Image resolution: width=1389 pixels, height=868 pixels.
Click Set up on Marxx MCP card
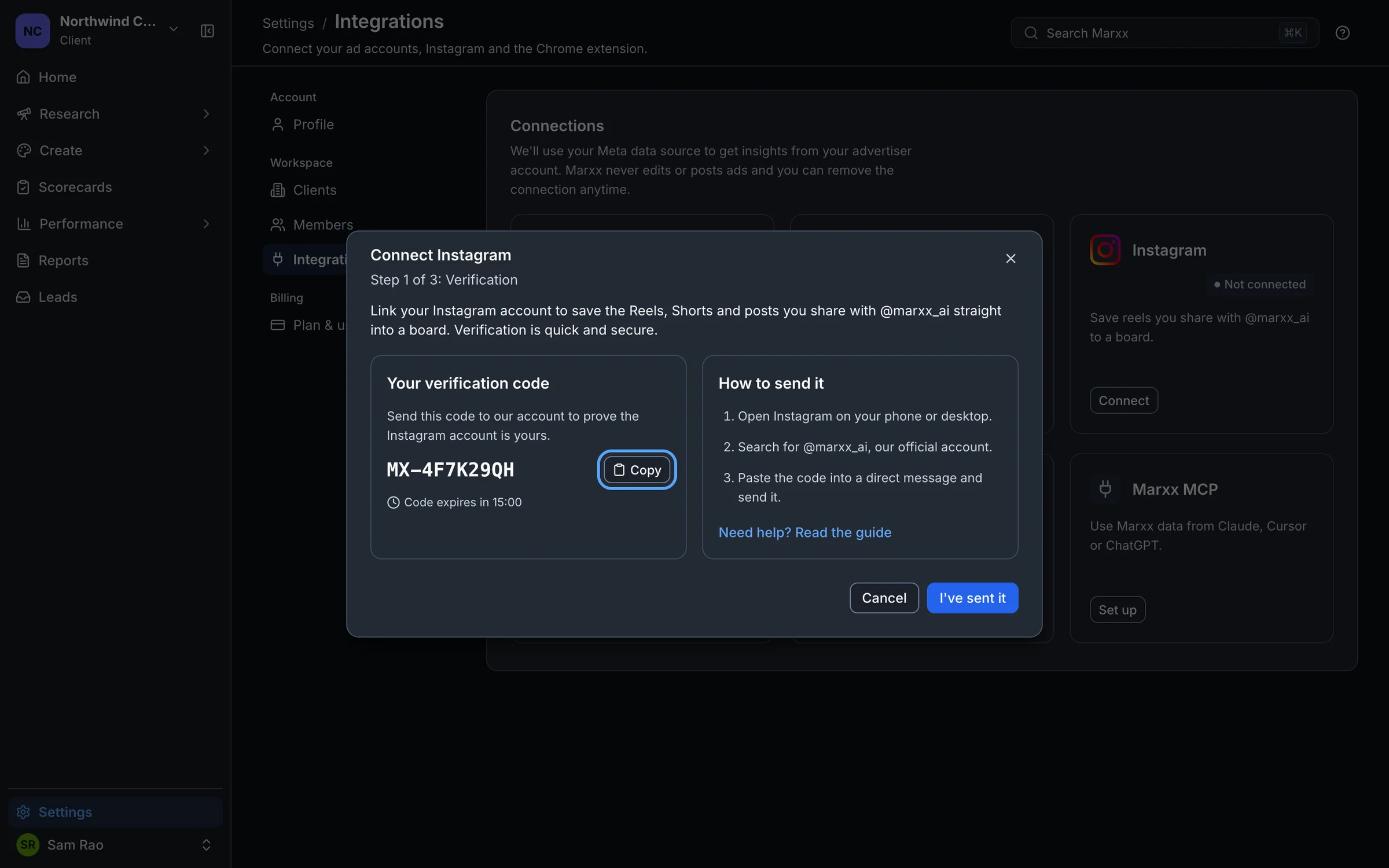[1117, 609]
